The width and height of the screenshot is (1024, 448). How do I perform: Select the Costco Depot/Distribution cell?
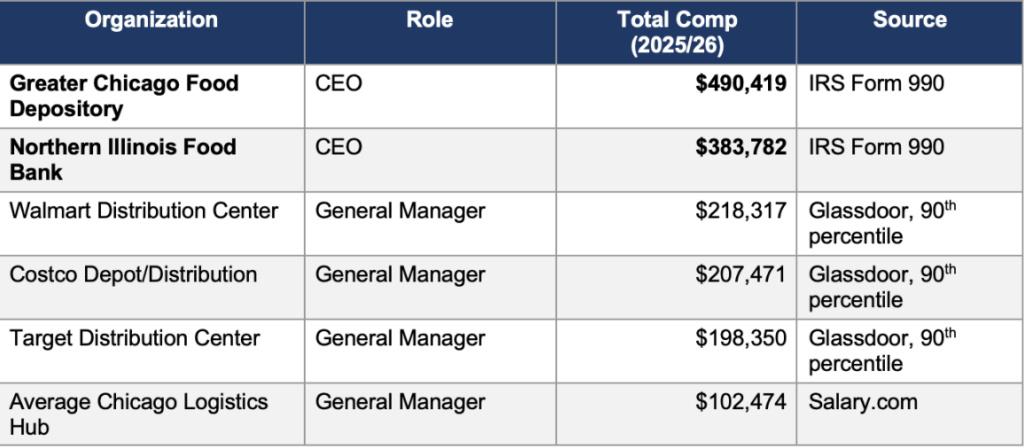click(x=133, y=274)
